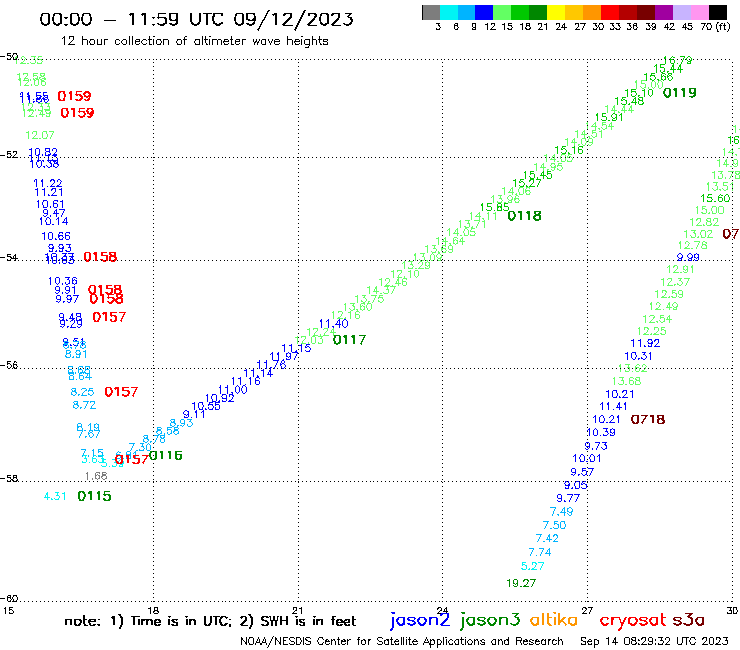
Task: Click the track time label '0117'
Action: [349, 340]
